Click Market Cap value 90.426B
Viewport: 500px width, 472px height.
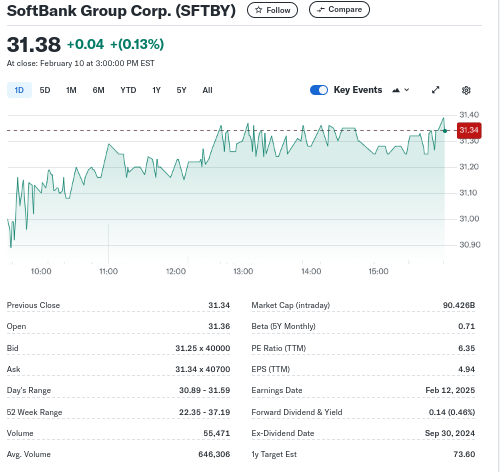tap(459, 305)
